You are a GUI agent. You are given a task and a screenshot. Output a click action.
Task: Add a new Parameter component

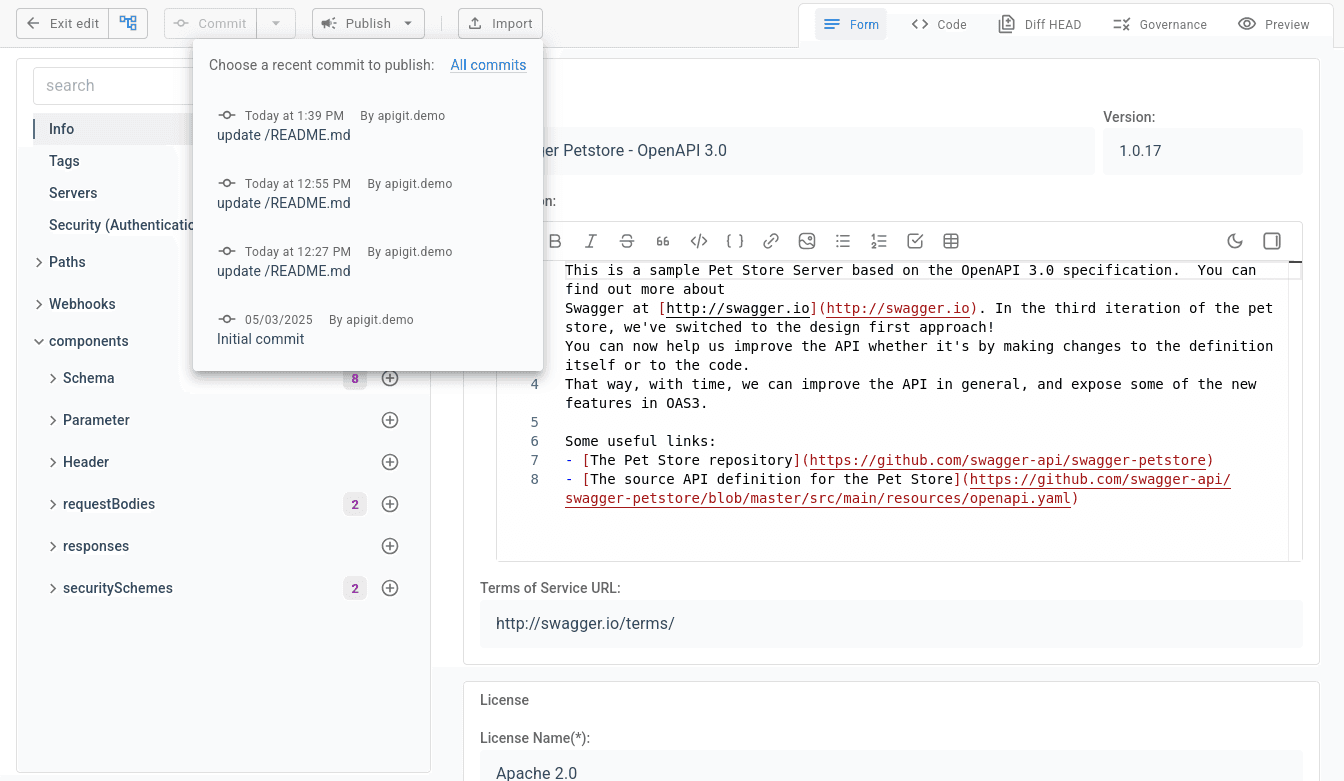click(x=390, y=420)
